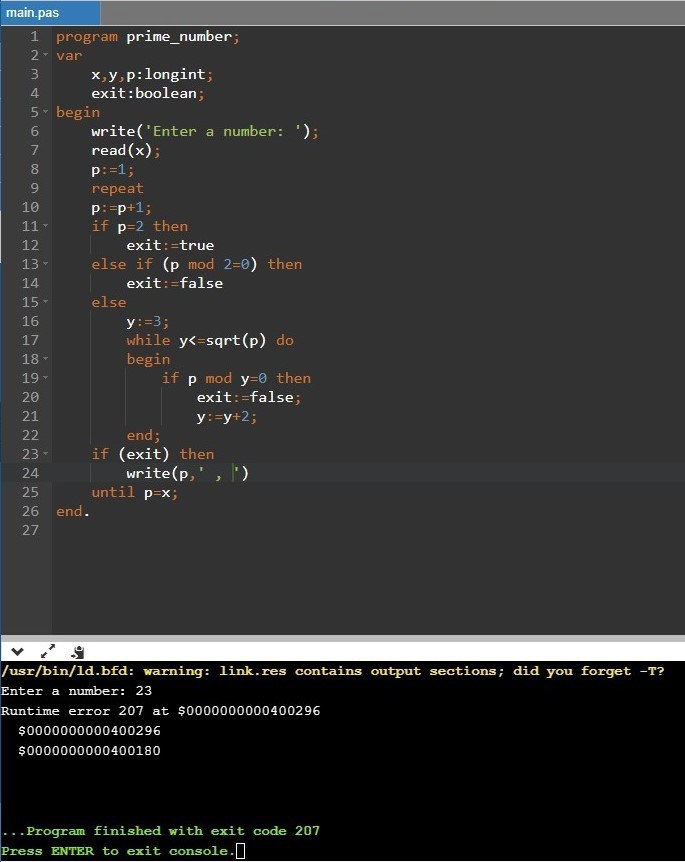Click line number 1 in the gutter
Viewport: 685px width, 862px height.
click(33, 37)
